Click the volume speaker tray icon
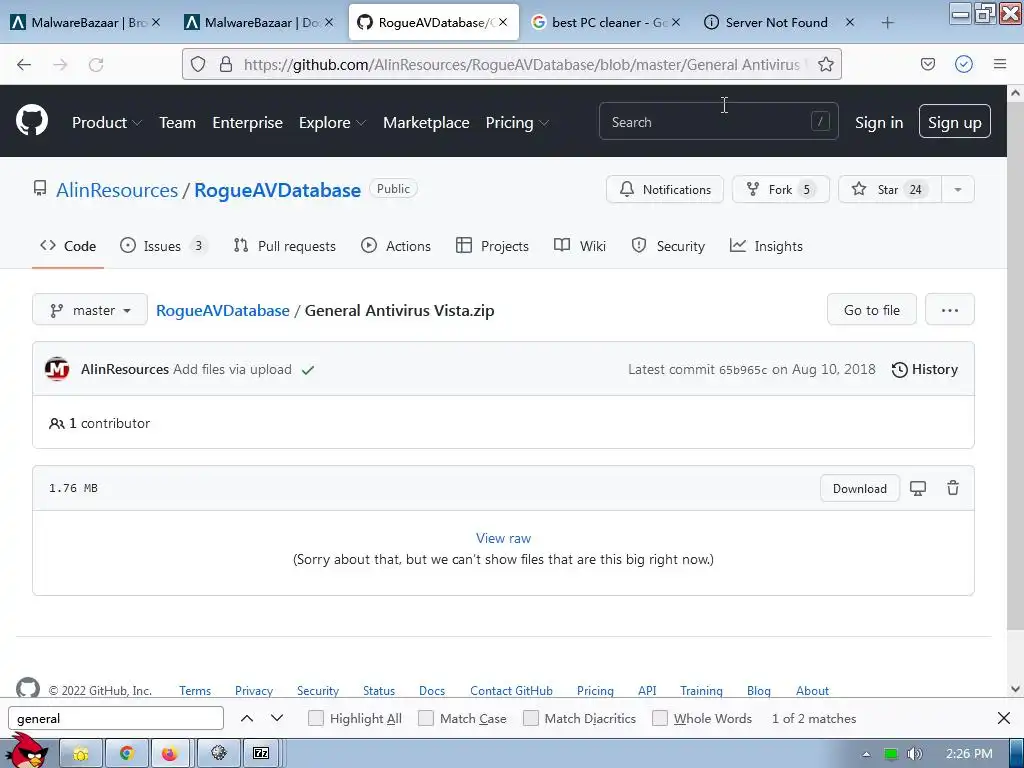 pos(914,754)
